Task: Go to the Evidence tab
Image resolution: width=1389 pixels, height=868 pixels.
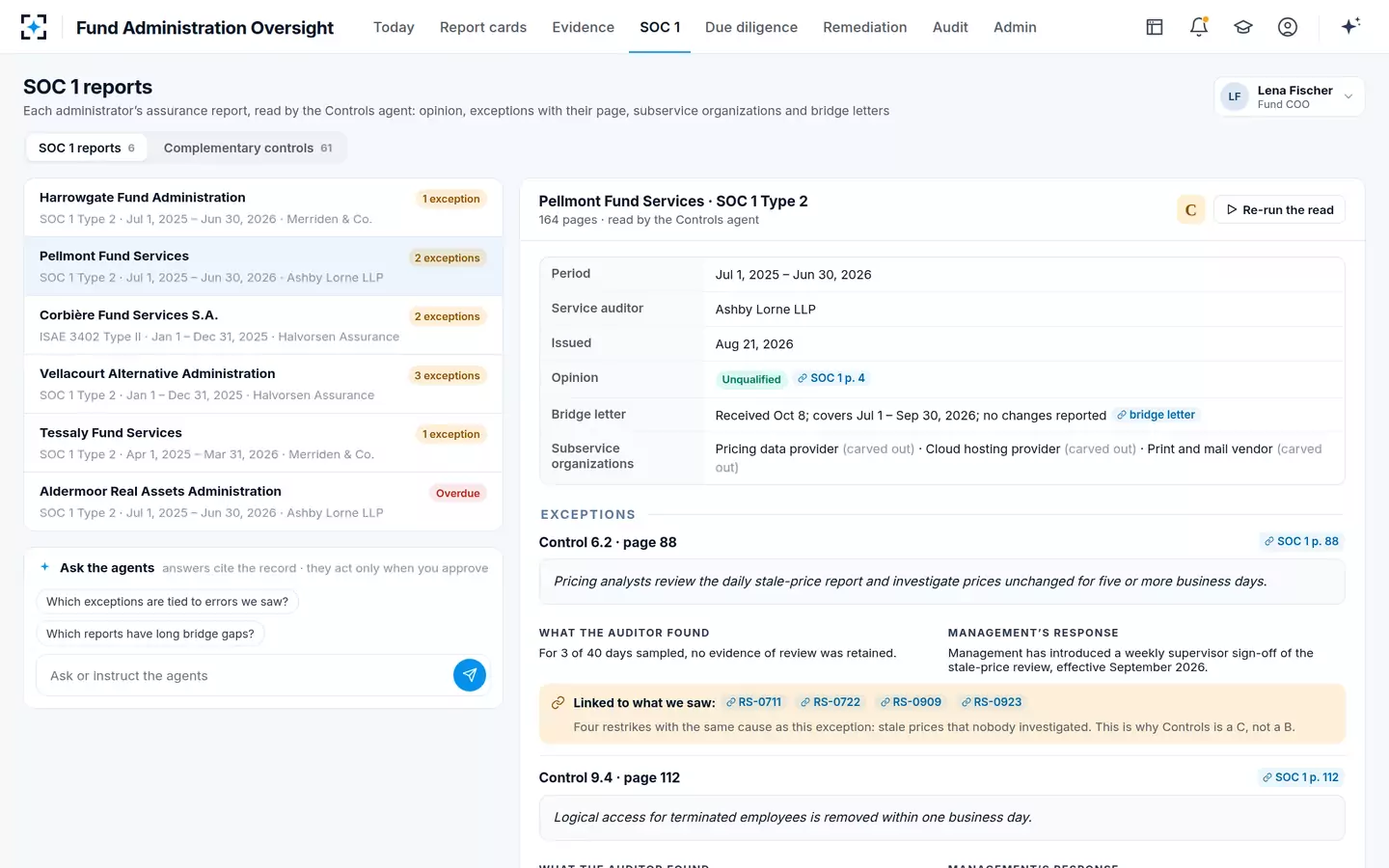Action: [583, 27]
